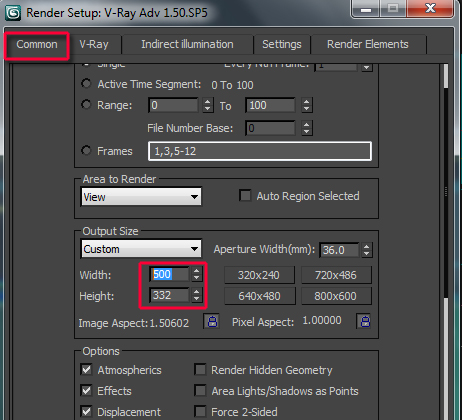462x420 pixels.
Task: Uncheck the Displacement option
Action: [x=87, y=411]
